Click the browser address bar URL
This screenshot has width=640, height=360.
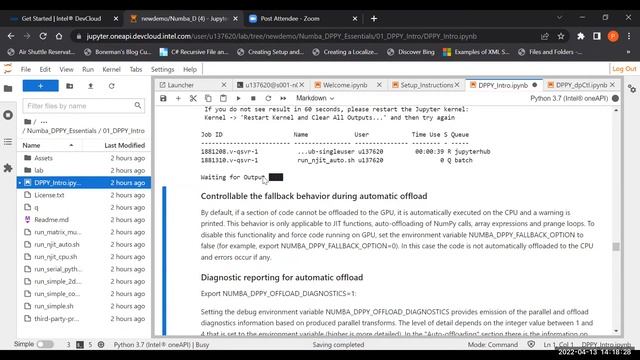click(x=282, y=36)
